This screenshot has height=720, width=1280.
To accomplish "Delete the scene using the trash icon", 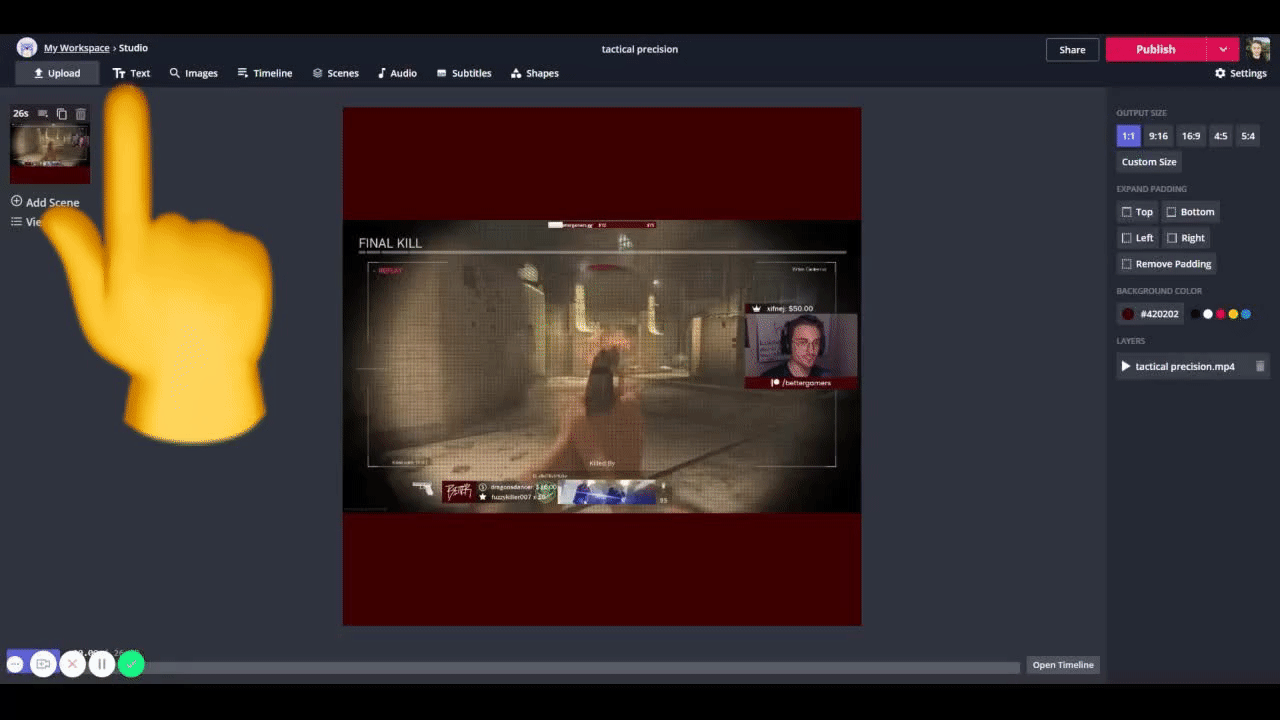I will 81,114.
